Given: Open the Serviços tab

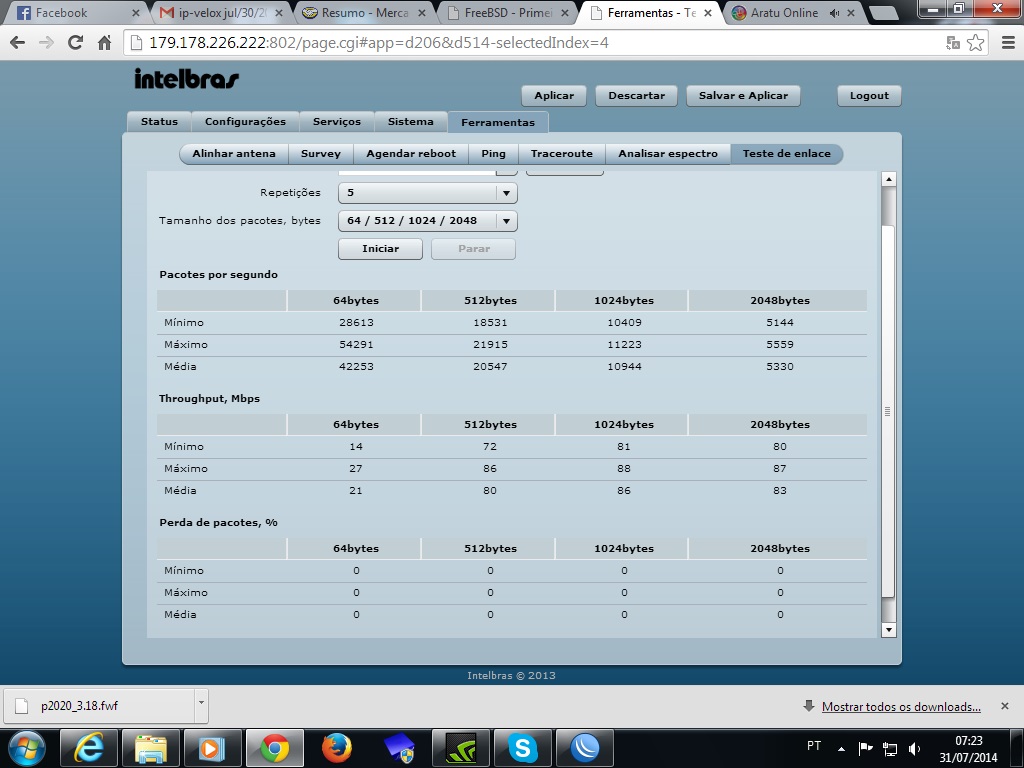Looking at the screenshot, I should 337,121.
